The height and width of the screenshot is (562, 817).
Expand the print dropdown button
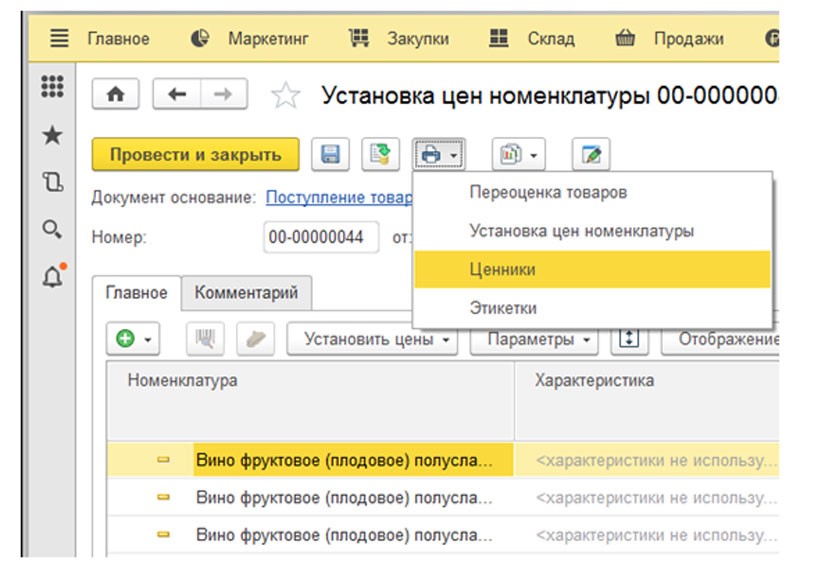(439, 155)
